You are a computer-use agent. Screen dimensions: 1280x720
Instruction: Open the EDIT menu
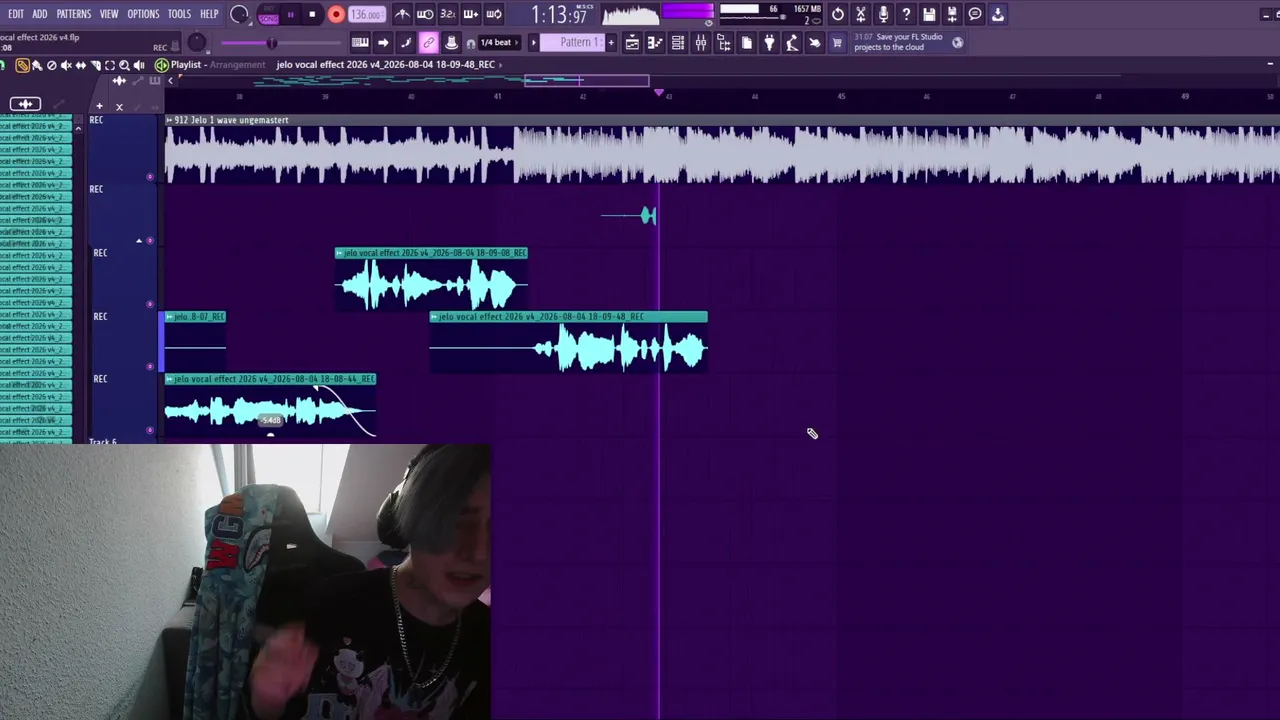click(x=16, y=14)
